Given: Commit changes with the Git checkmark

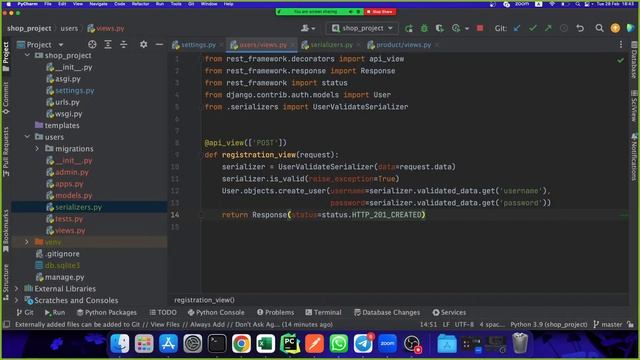Looking at the screenshot, I should pyautogui.click(x=533, y=28).
